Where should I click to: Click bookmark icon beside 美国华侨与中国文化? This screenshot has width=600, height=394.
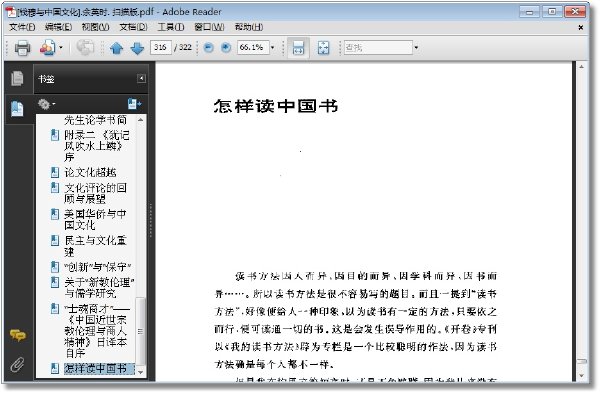[55, 214]
